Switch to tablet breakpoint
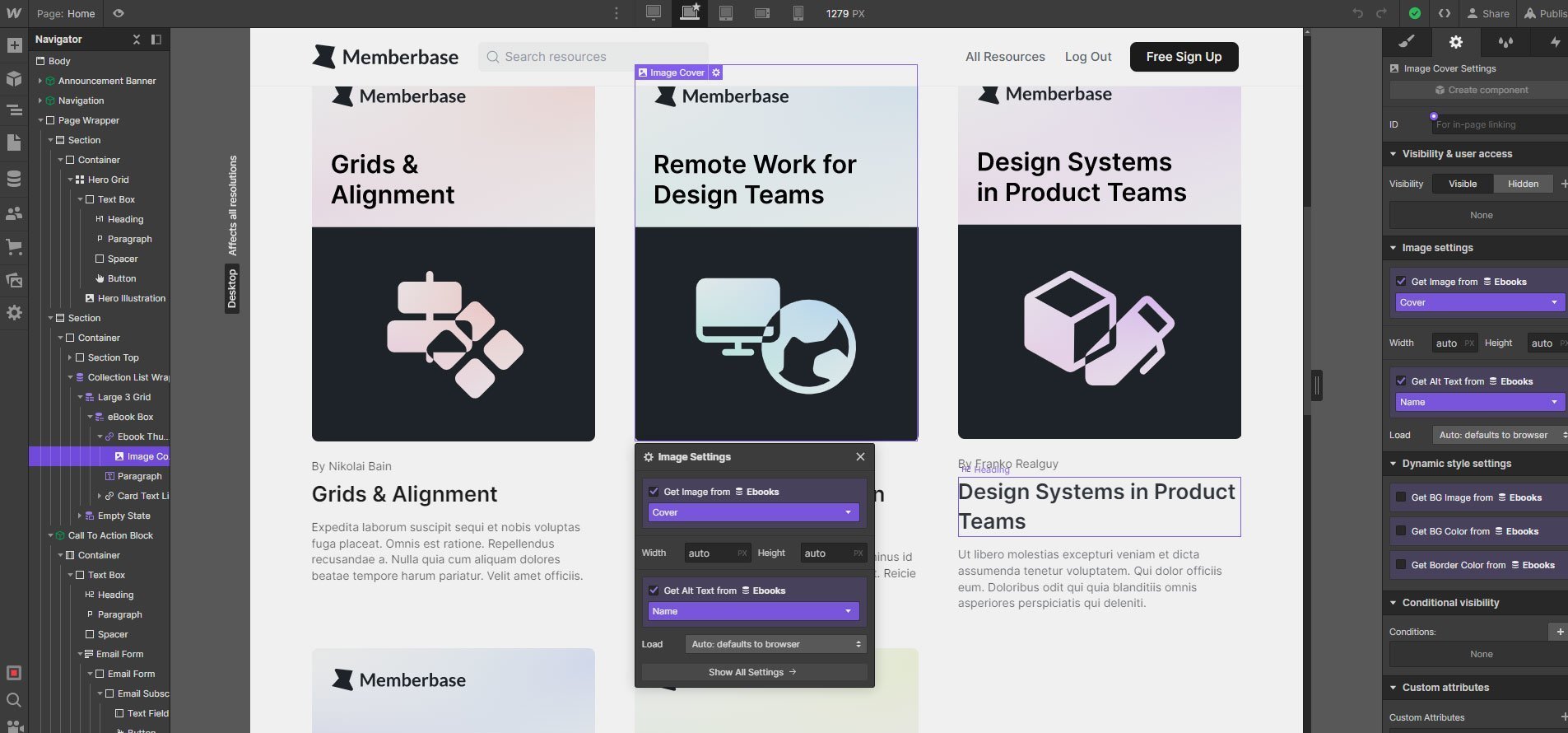Image resolution: width=1568 pixels, height=733 pixels. tap(726, 13)
